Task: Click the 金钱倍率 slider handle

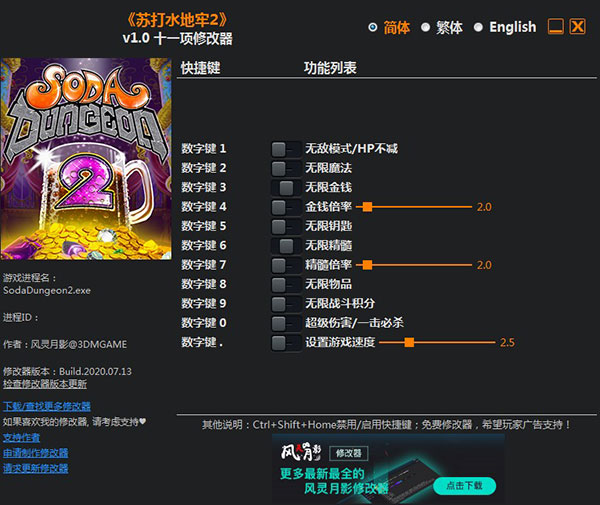Action: coord(367,207)
